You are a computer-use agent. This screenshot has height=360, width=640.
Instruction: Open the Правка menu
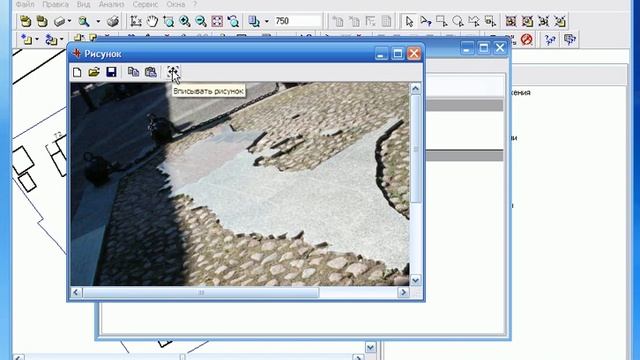pos(56,4)
